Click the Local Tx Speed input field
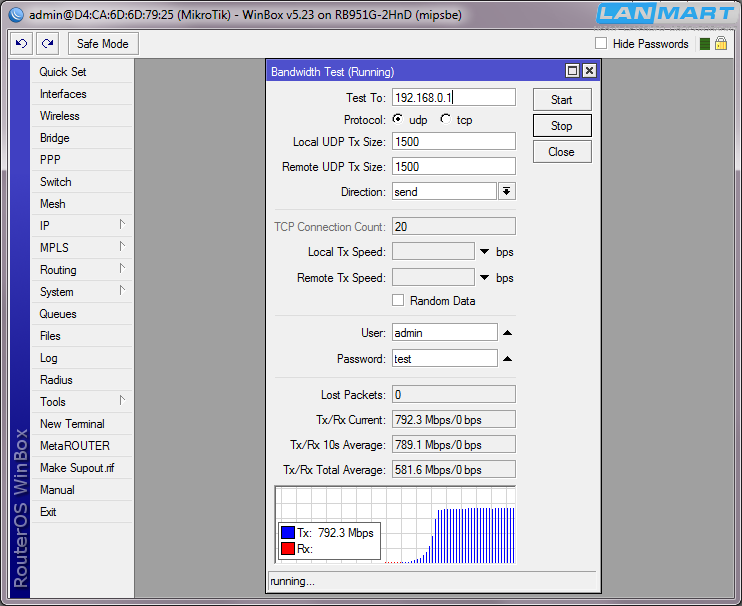742x606 pixels. [433, 252]
